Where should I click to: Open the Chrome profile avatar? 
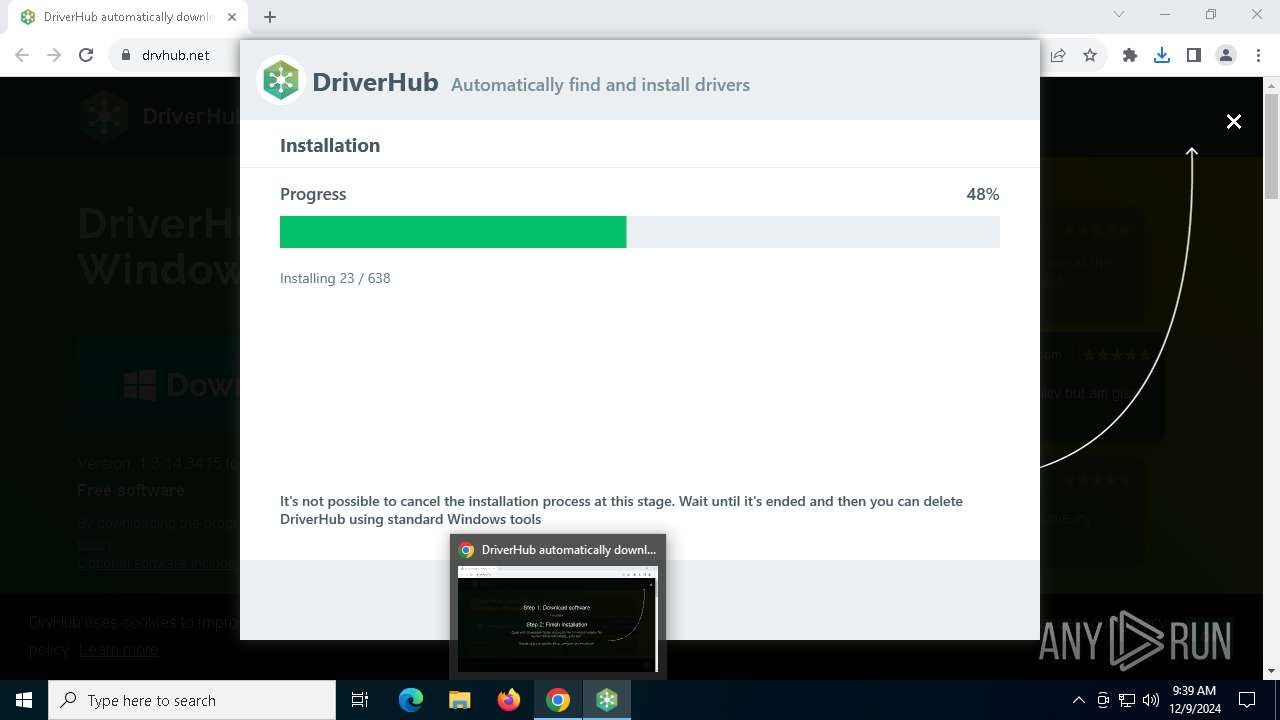point(1226,56)
